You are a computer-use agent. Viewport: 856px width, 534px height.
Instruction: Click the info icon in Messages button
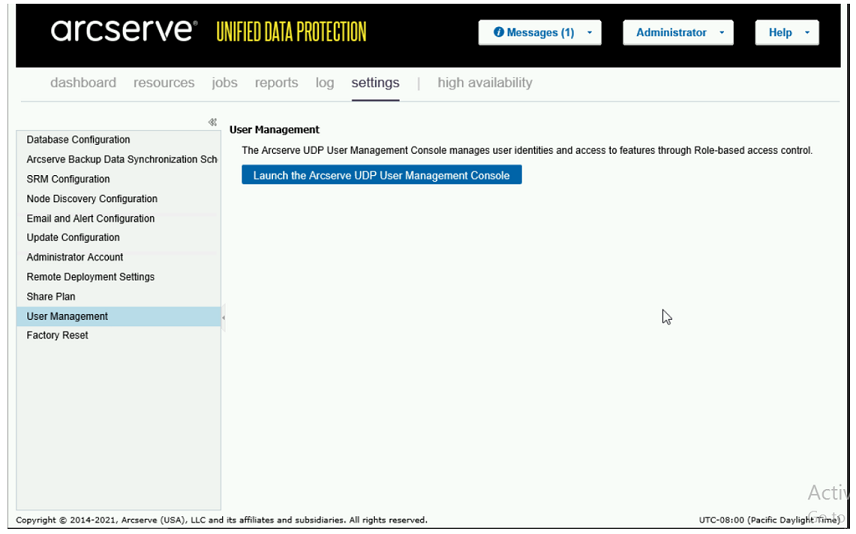coord(498,32)
